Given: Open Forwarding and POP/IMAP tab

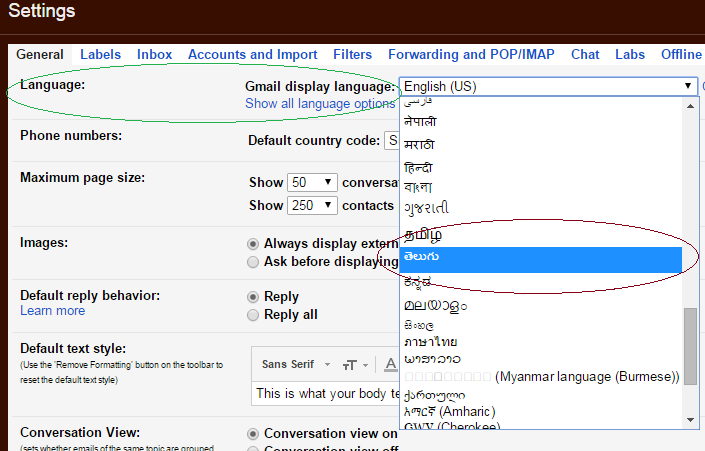Looking at the screenshot, I should [471, 54].
